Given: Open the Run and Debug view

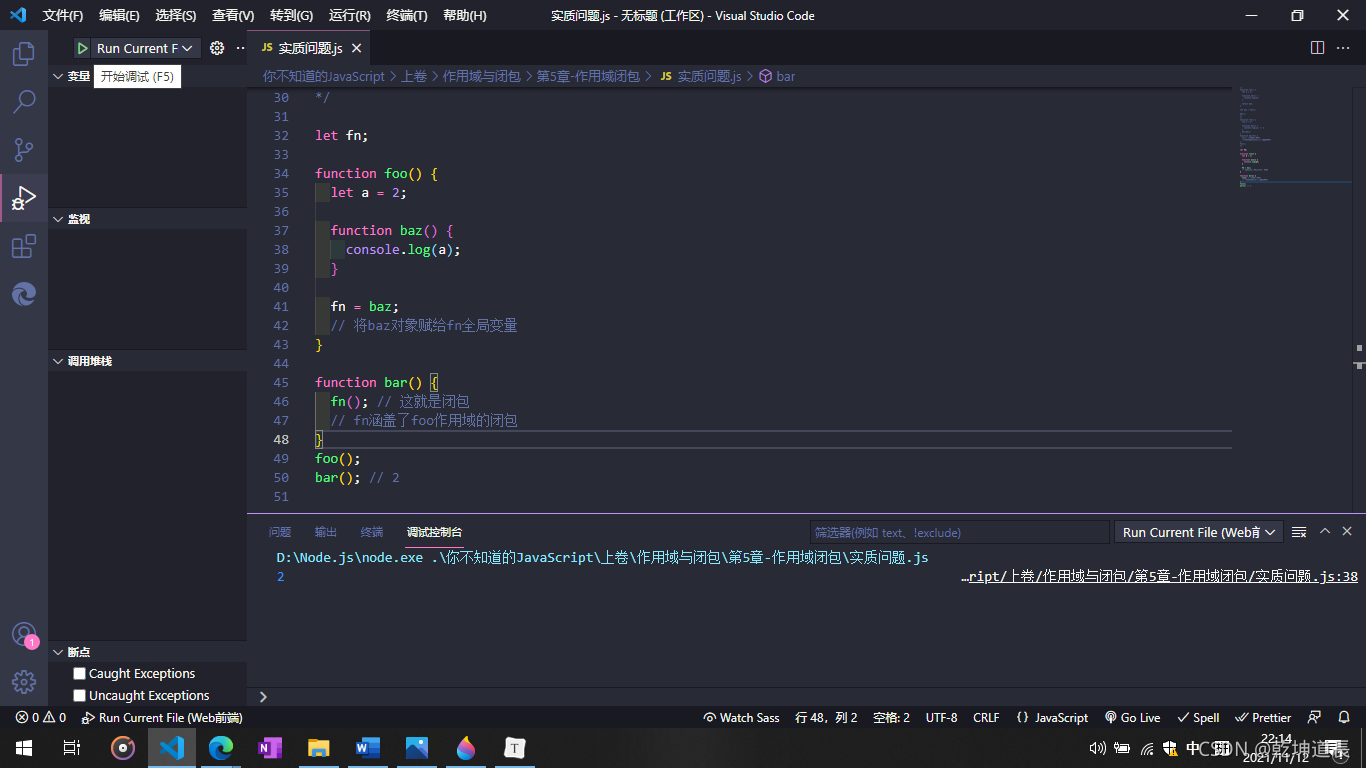Looking at the screenshot, I should click(24, 198).
